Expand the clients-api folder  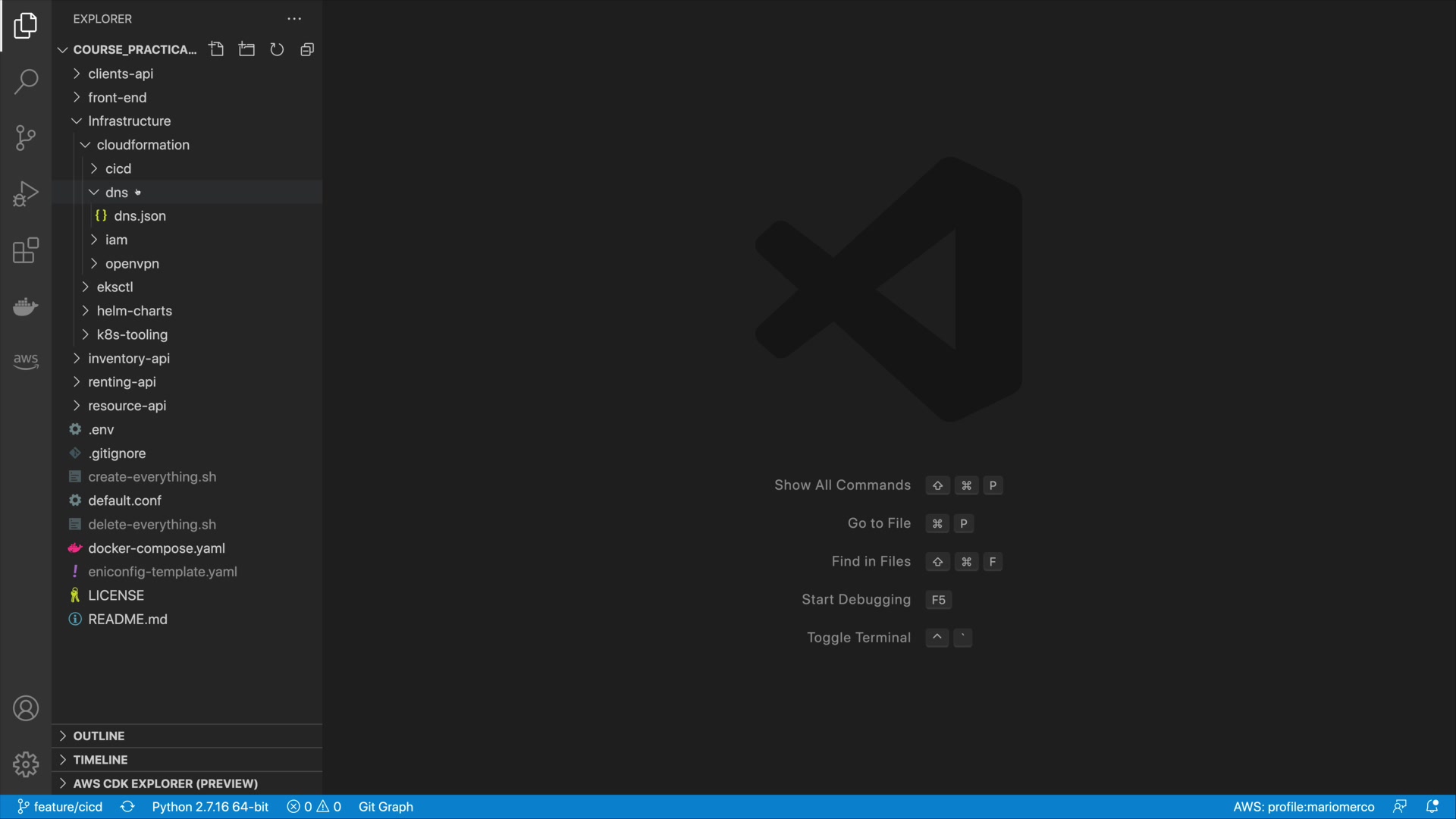click(121, 74)
